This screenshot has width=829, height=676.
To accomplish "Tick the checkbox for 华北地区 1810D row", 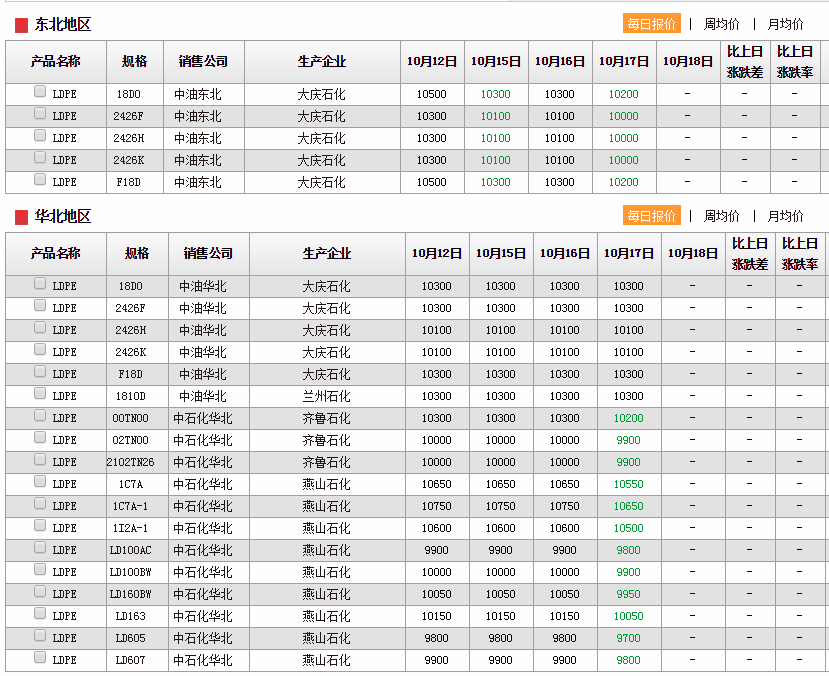I will (40, 393).
